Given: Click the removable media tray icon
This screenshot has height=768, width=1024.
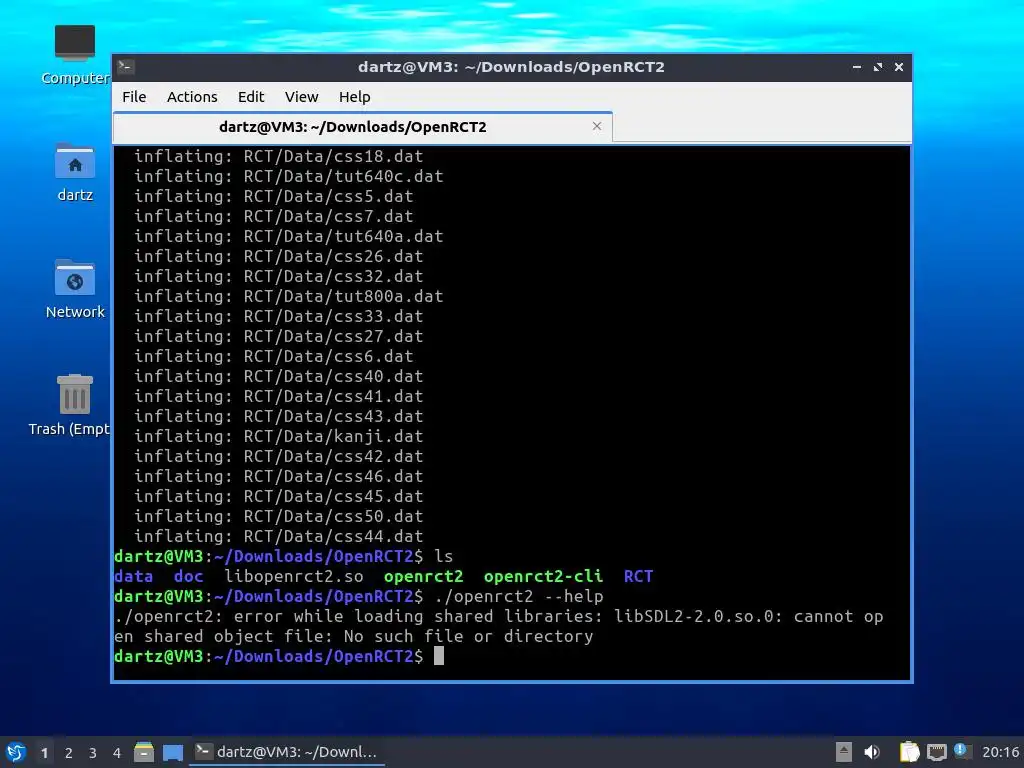Looking at the screenshot, I should click(844, 752).
